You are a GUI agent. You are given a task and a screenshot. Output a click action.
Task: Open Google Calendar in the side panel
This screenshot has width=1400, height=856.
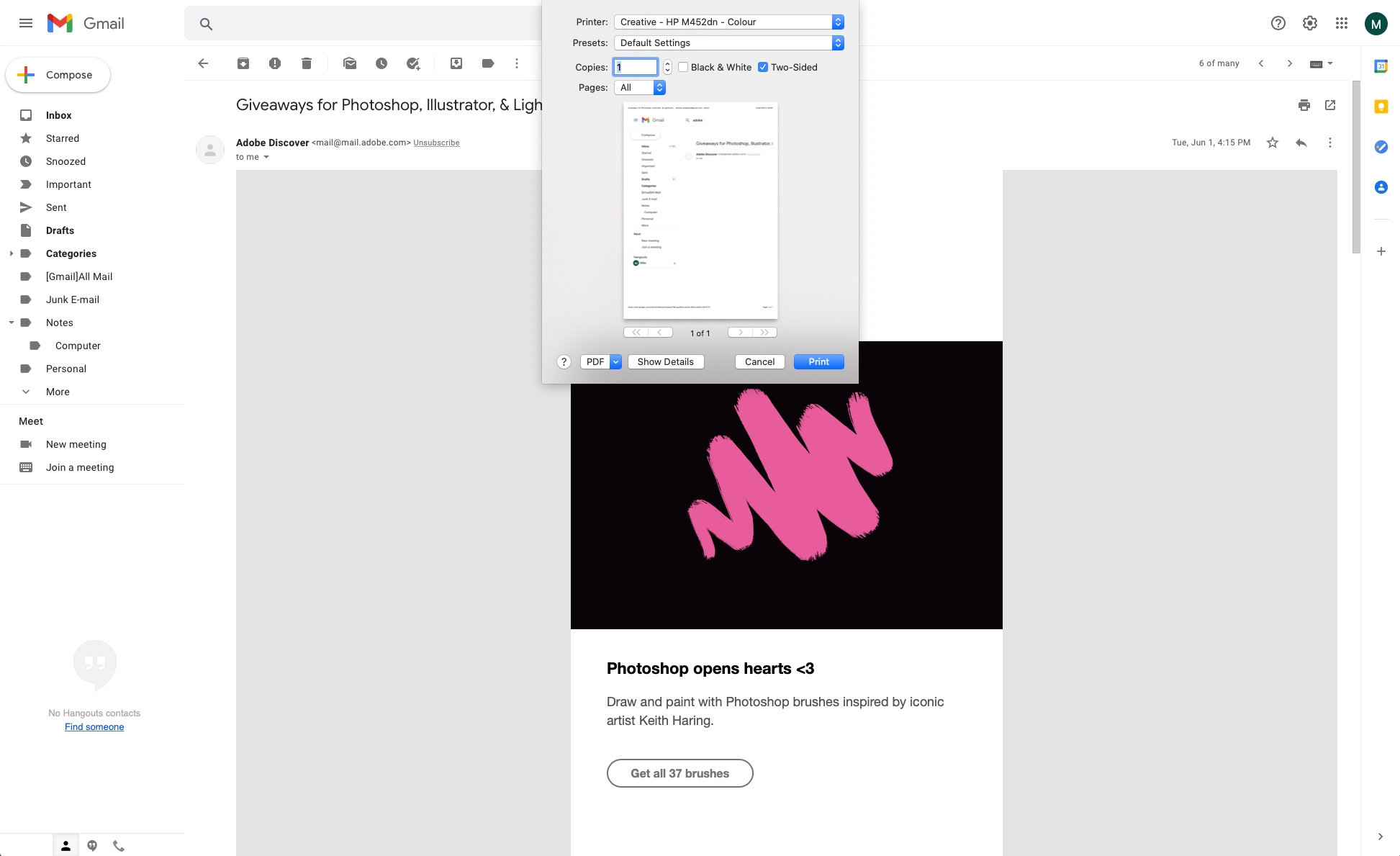point(1381,66)
